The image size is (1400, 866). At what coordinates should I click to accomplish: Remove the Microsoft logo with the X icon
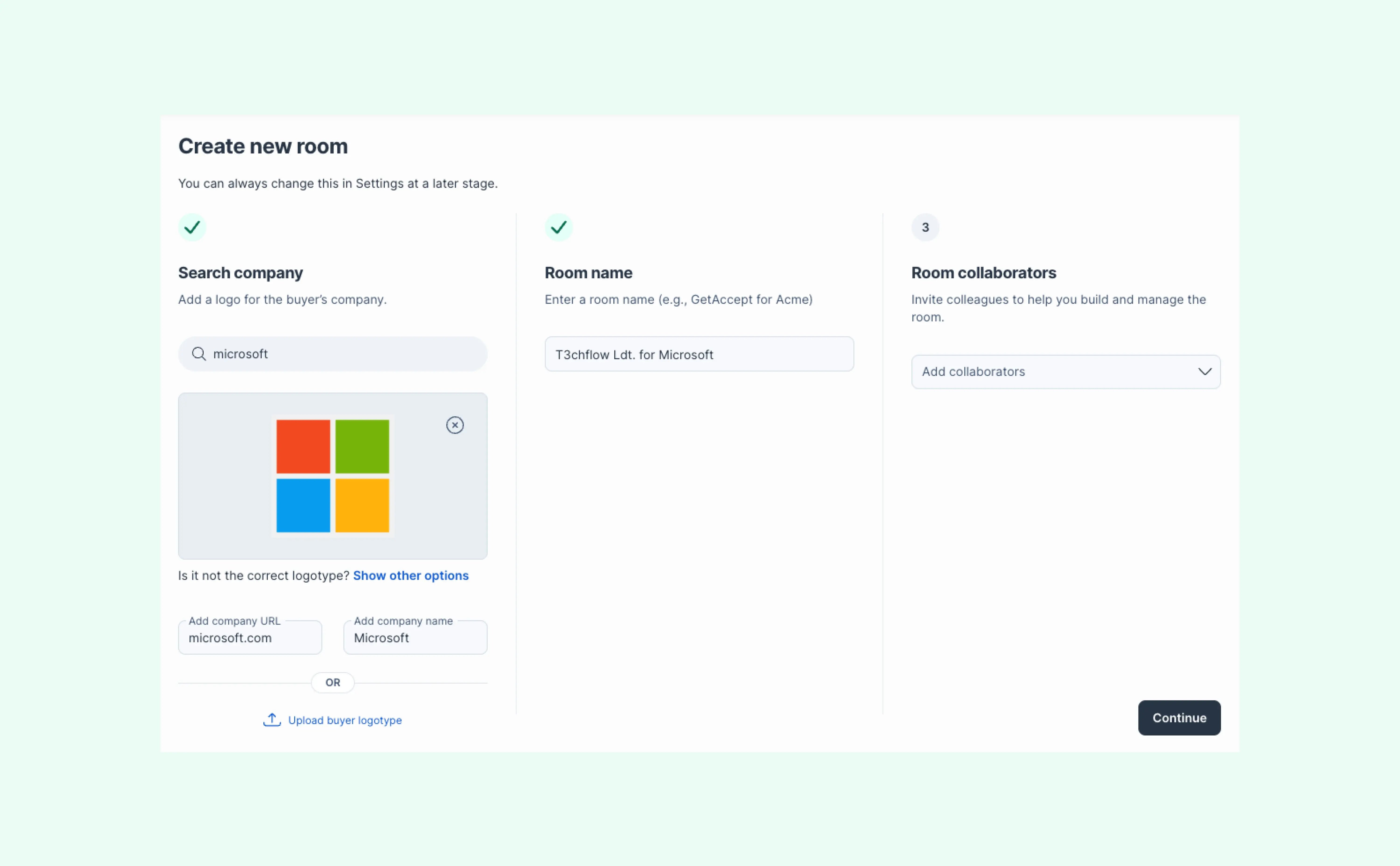pyautogui.click(x=455, y=425)
